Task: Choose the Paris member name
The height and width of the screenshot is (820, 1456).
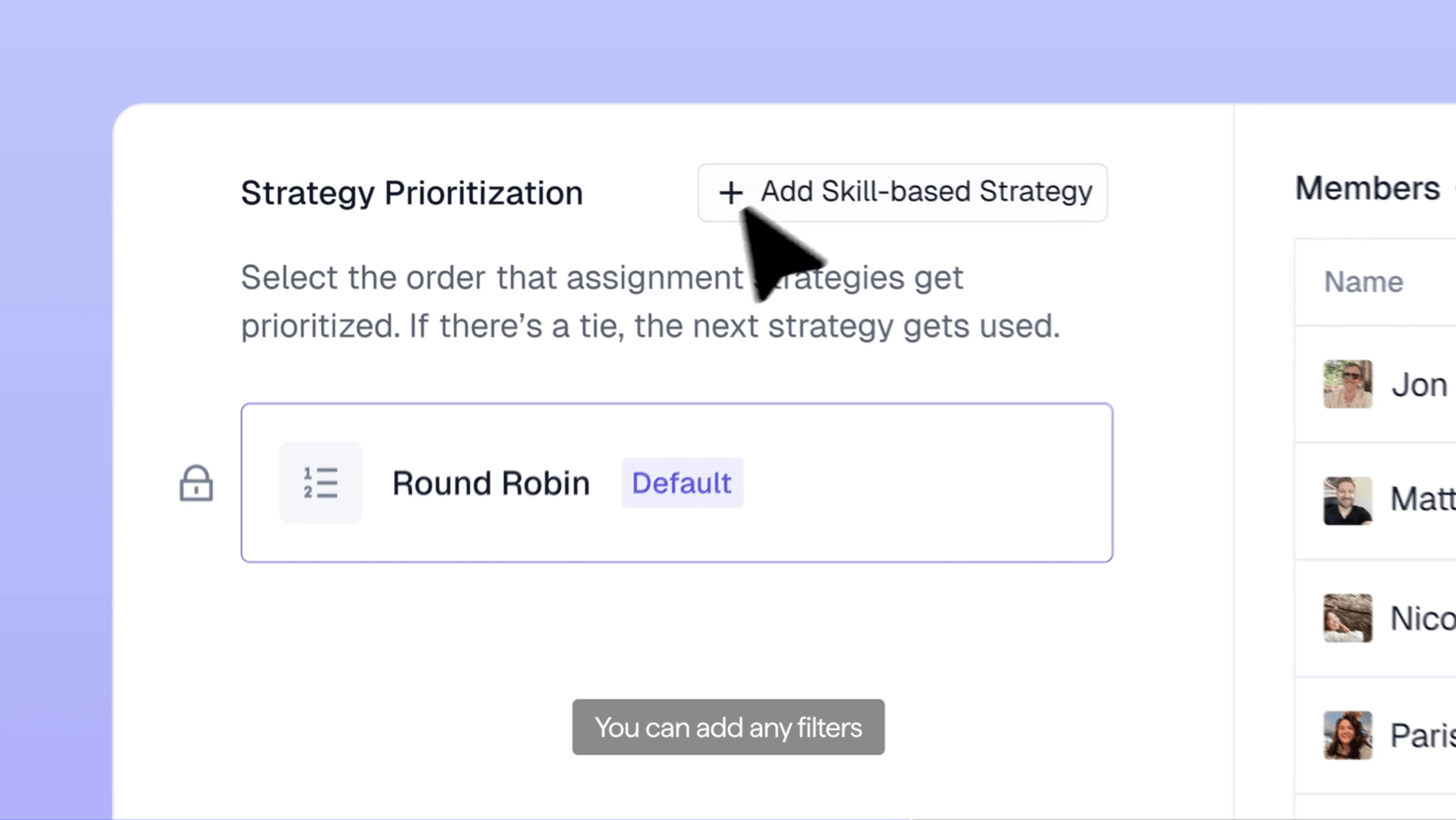Action: point(1423,736)
